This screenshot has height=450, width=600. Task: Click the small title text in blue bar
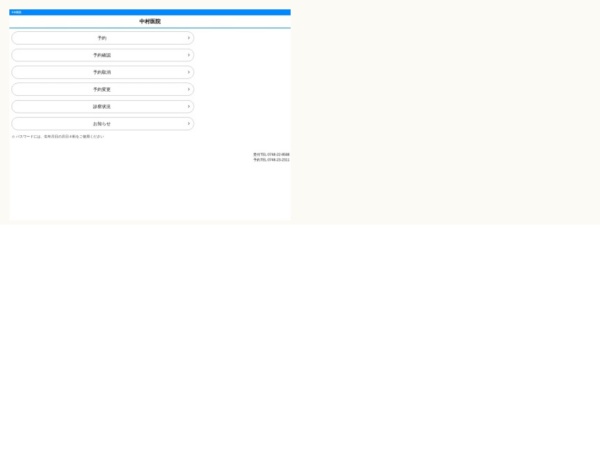pyautogui.click(x=16, y=12)
